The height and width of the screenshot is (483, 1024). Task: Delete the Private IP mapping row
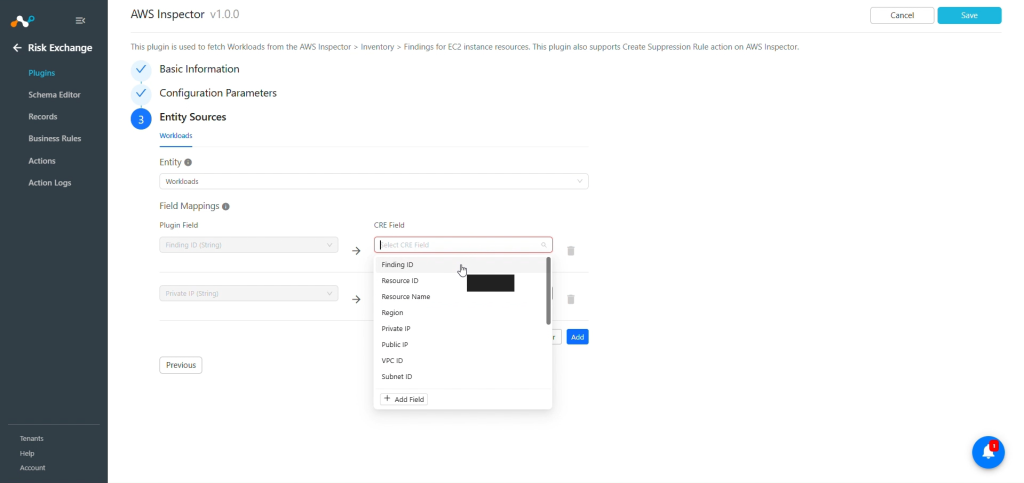[x=571, y=299]
